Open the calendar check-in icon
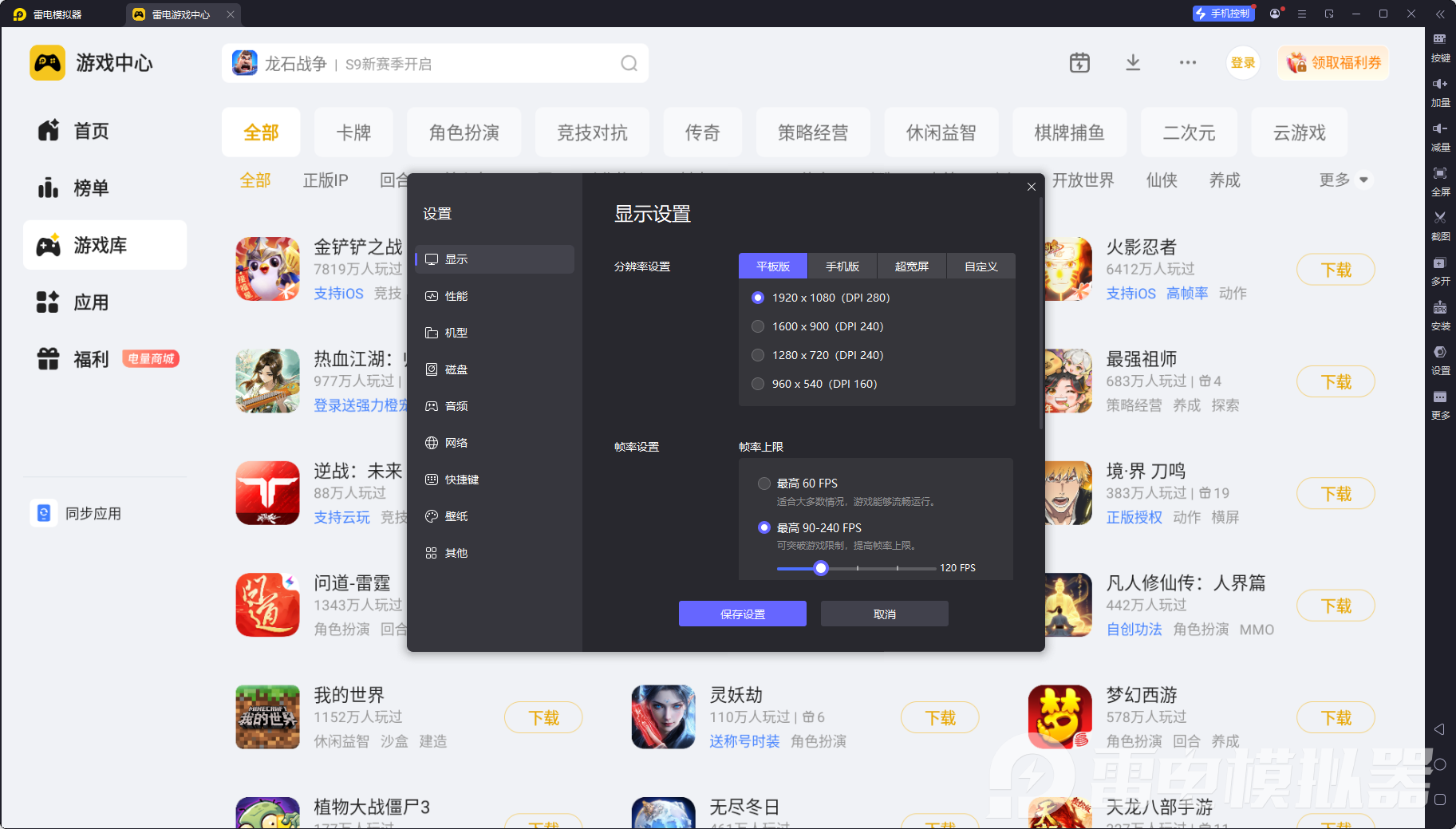This screenshot has width=1456, height=829. pos(1079,63)
